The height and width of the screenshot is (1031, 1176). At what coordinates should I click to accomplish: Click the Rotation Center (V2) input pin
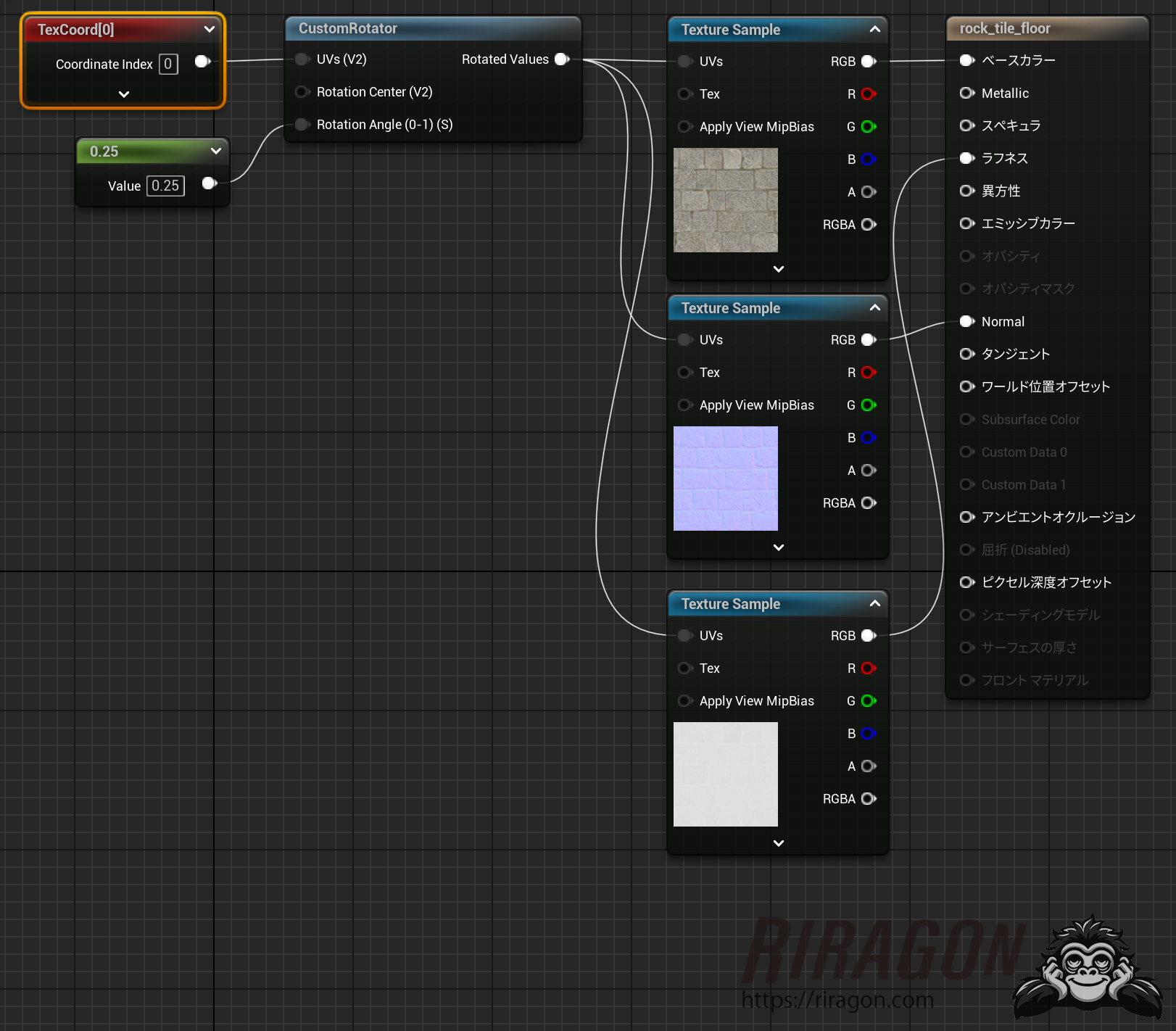point(302,92)
